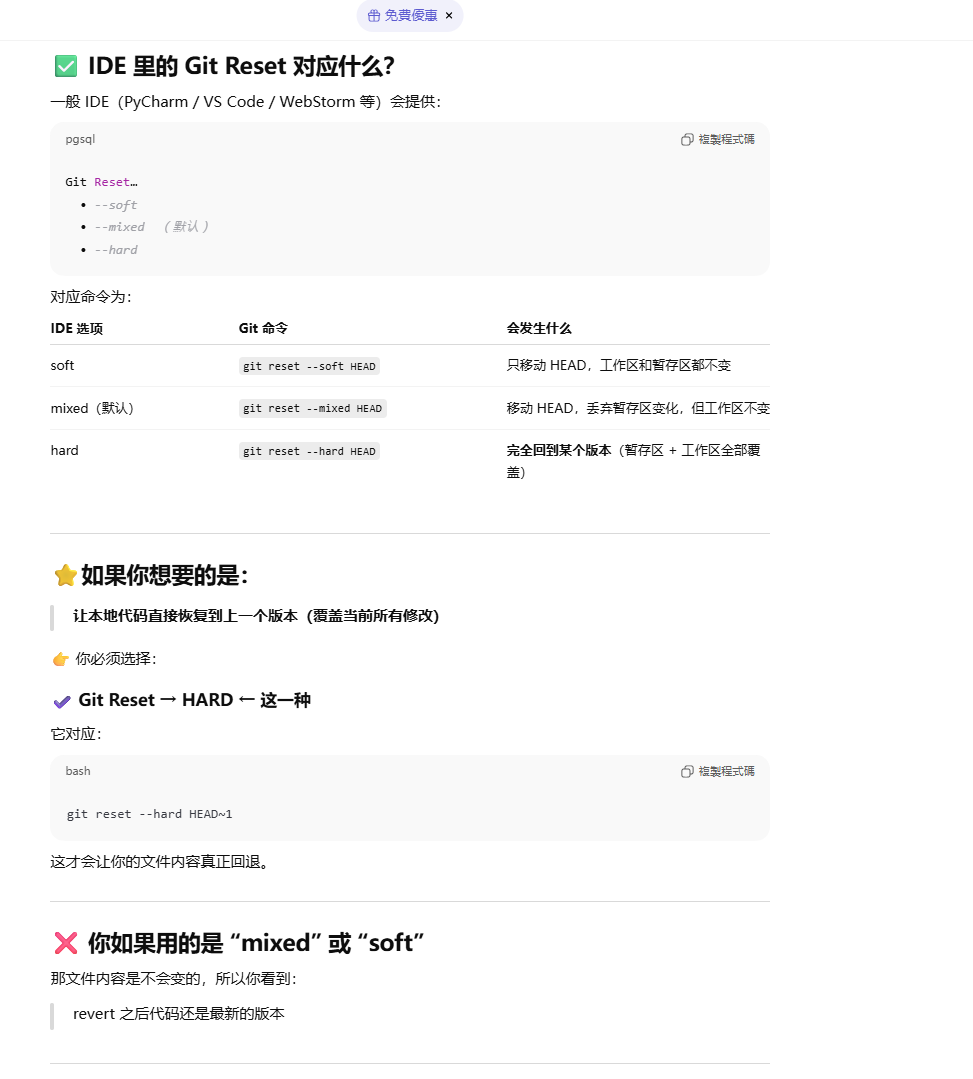Viewport: 973px width, 1079px height.
Task: Select the inline code git reset --soft HEAD
Action: [x=309, y=366]
